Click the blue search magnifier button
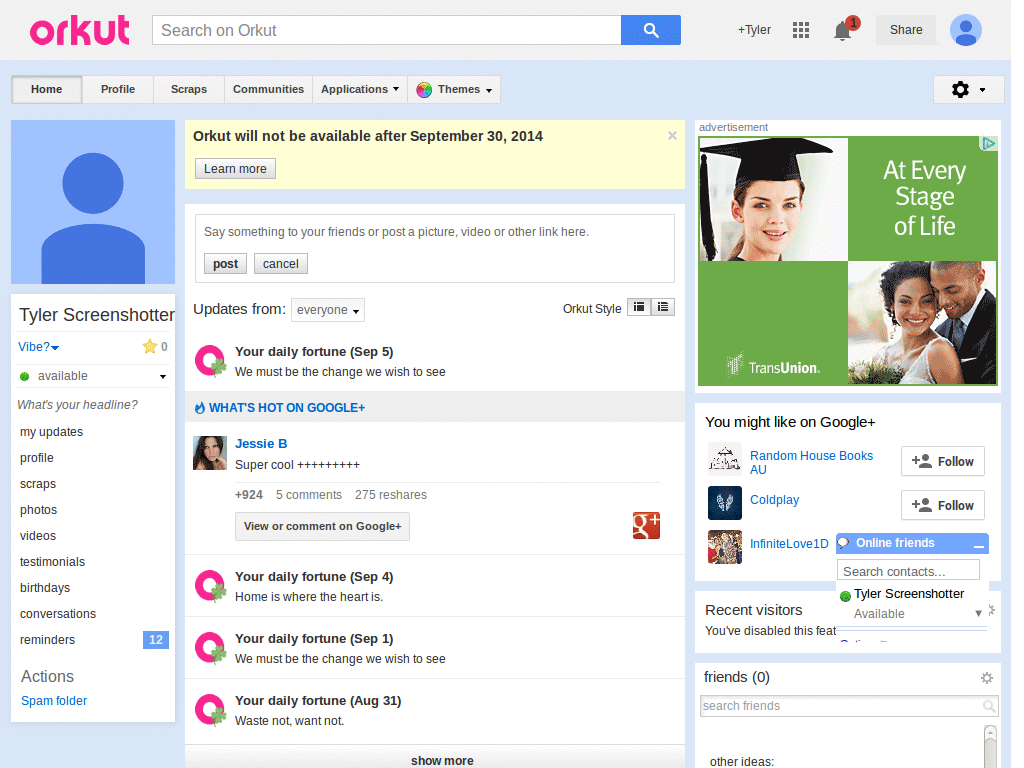 (x=650, y=30)
